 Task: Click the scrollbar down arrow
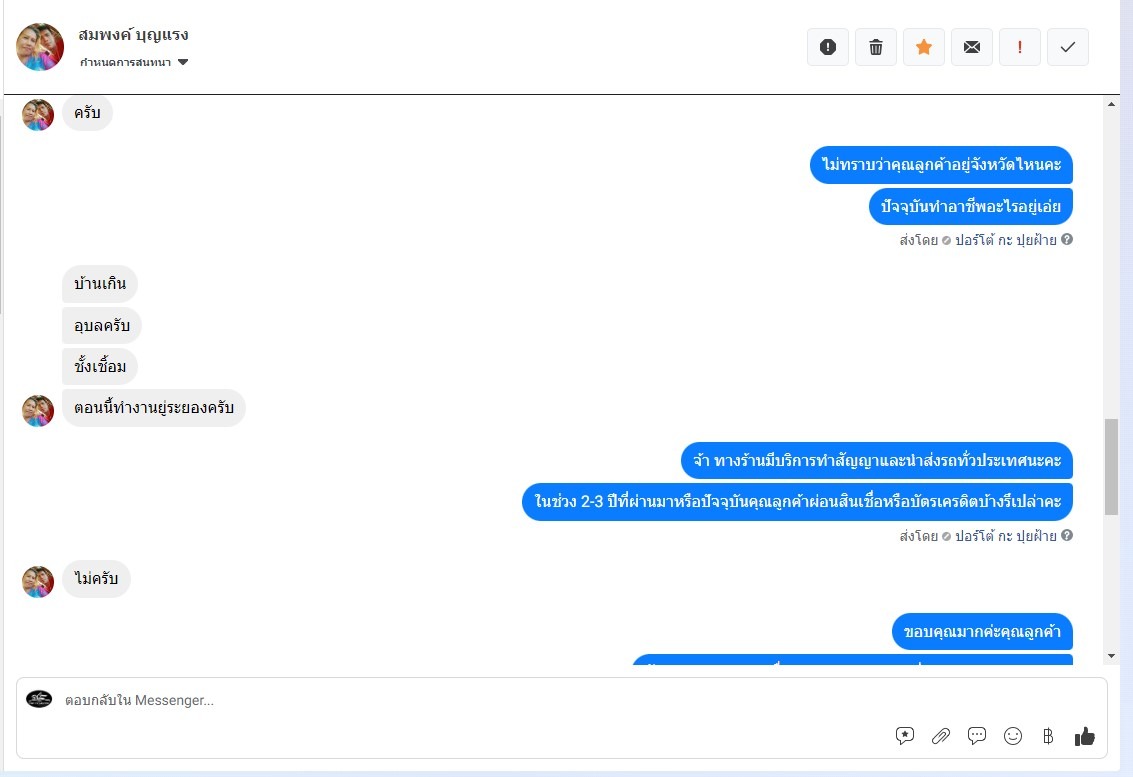coord(1111,656)
